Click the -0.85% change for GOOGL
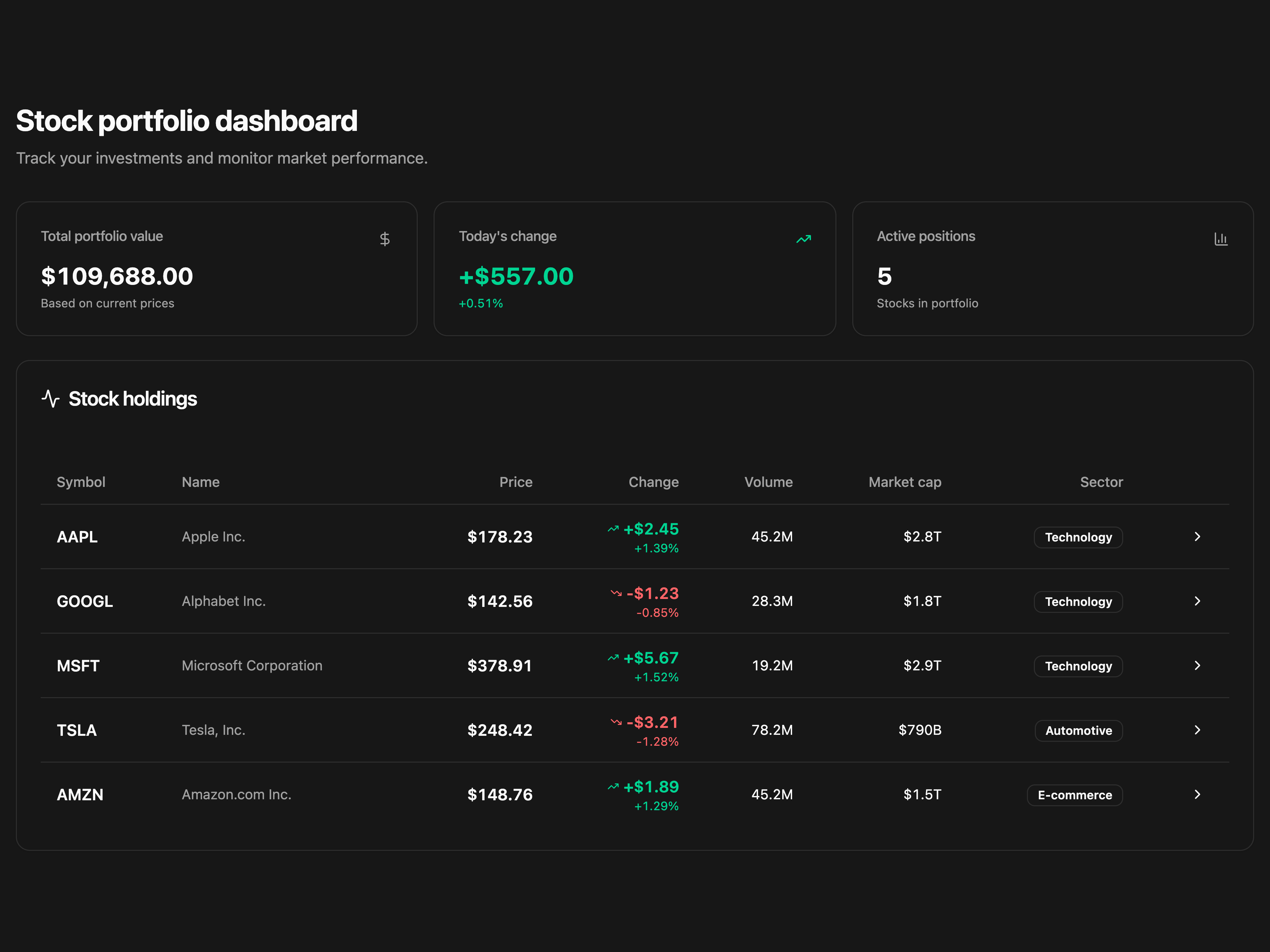 pyautogui.click(x=657, y=612)
